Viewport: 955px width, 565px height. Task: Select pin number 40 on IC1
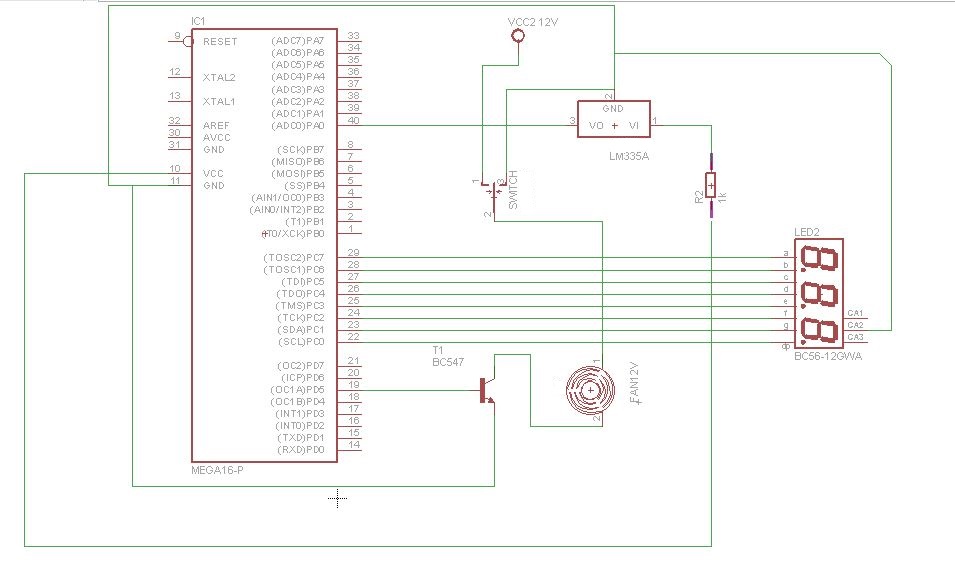click(x=353, y=120)
